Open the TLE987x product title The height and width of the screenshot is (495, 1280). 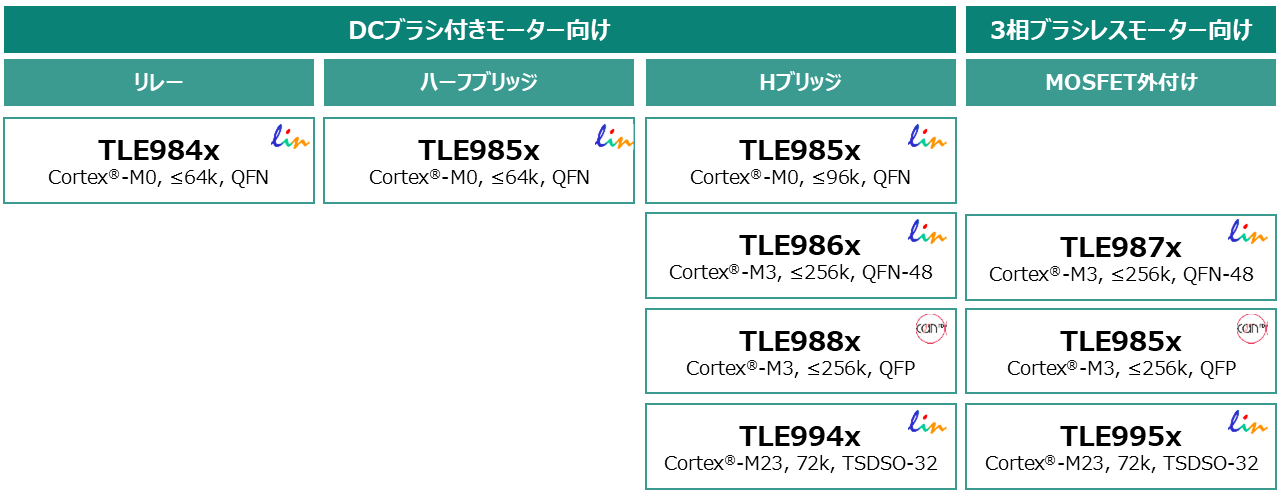(1121, 247)
